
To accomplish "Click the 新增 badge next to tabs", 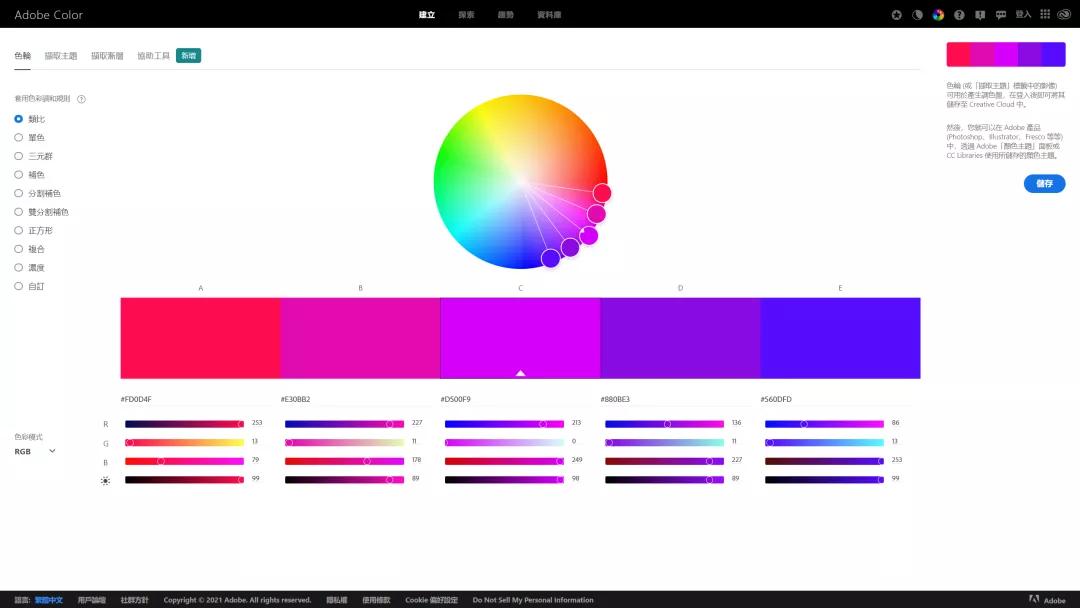I will pyautogui.click(x=188, y=56).
